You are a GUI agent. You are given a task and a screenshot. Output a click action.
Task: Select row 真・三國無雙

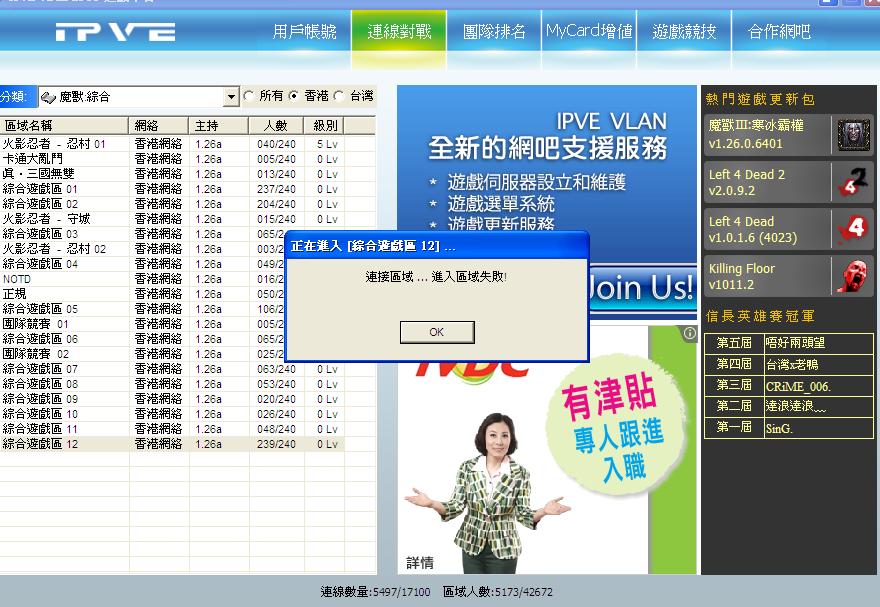point(172,174)
